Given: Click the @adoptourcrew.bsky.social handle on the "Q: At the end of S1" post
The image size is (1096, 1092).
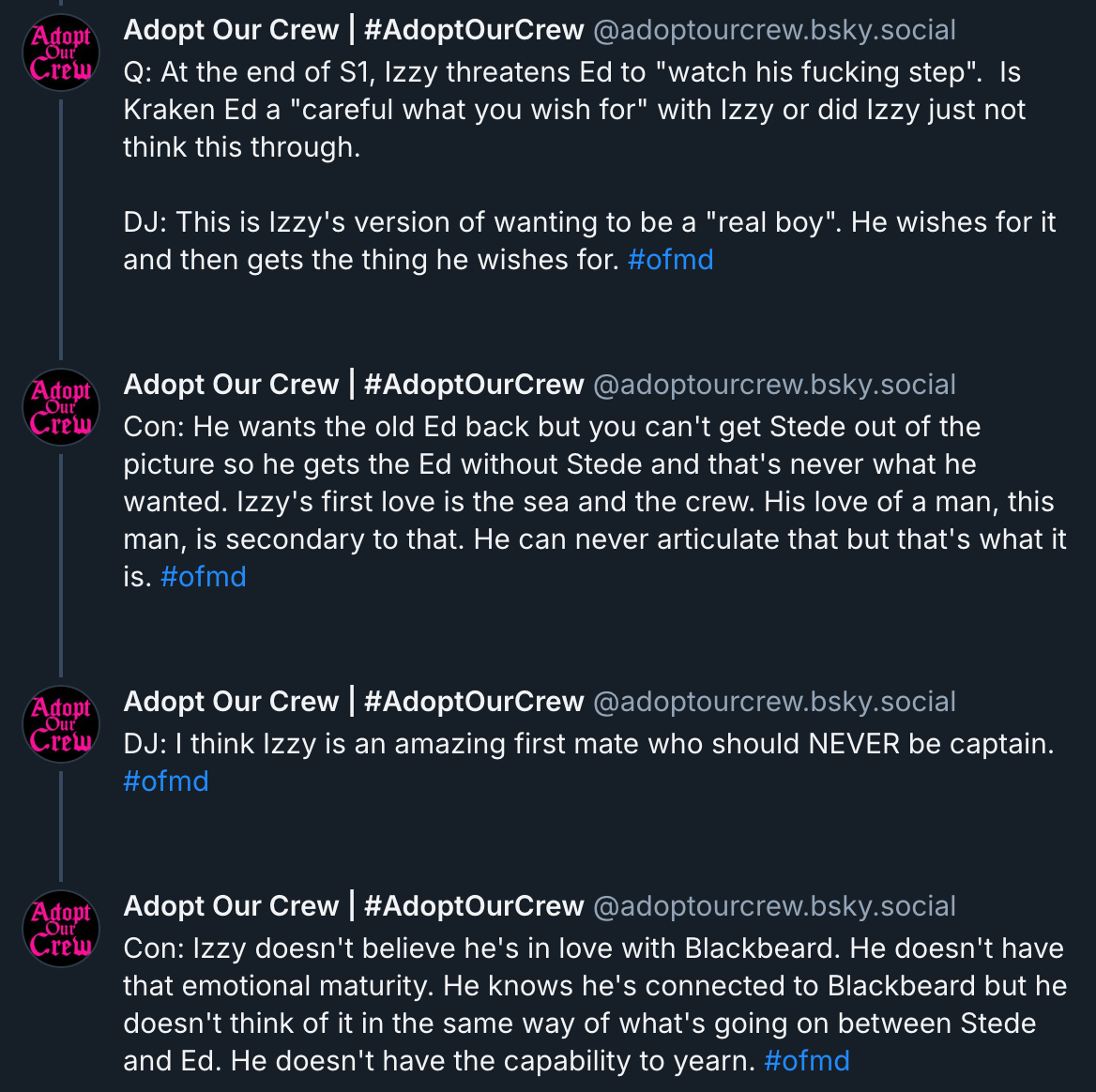Looking at the screenshot, I should point(774,30).
